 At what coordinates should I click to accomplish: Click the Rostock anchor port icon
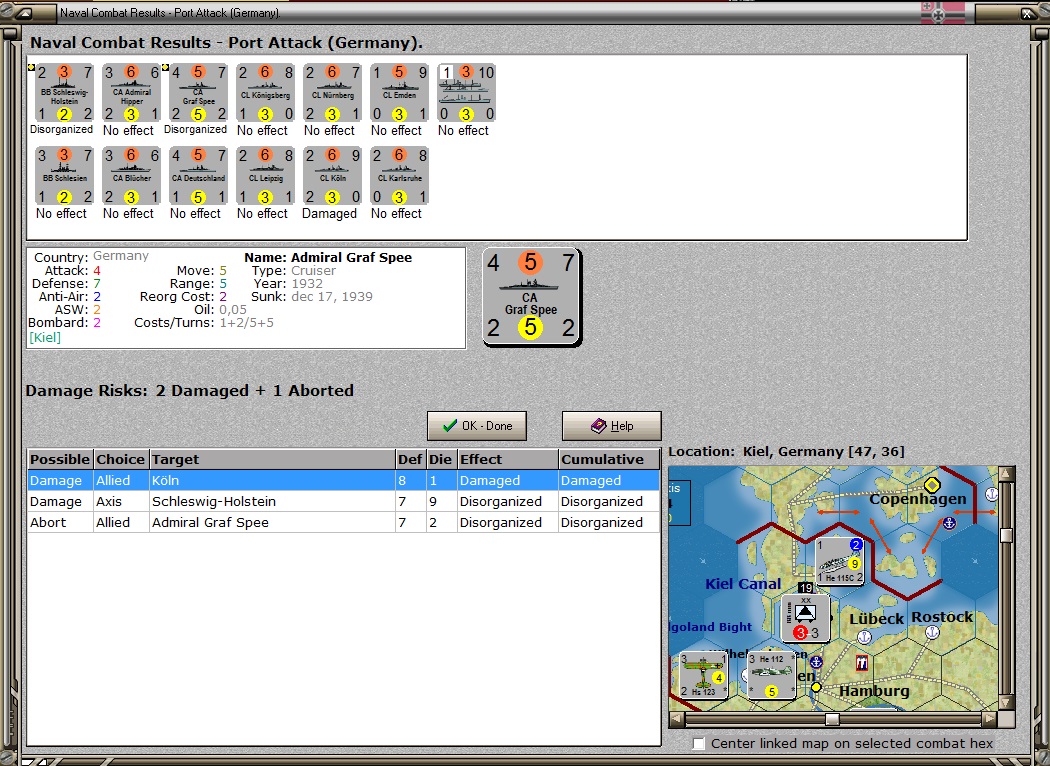tap(932, 632)
